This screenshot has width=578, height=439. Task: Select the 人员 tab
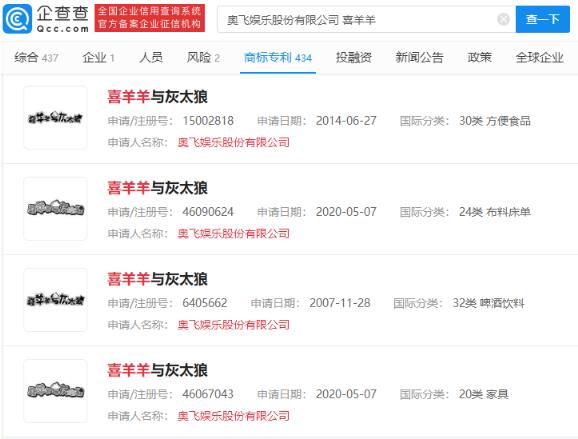click(151, 58)
